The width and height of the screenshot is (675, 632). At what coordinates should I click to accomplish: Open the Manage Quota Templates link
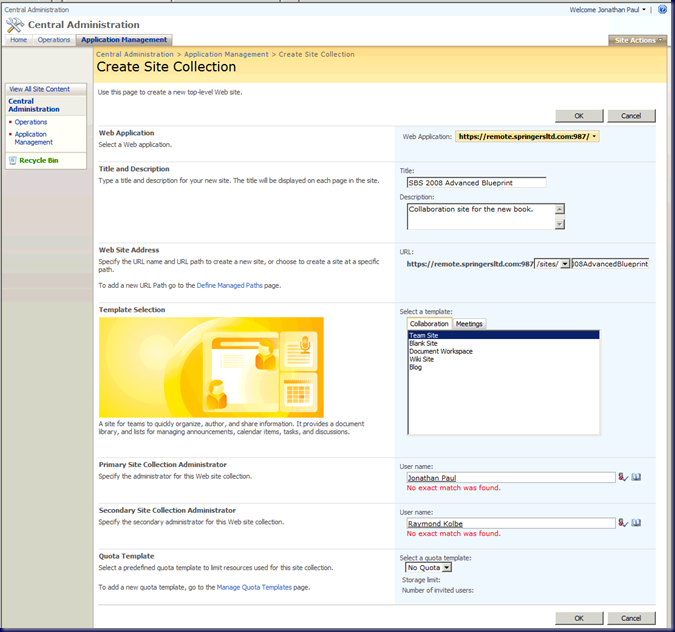(254, 587)
